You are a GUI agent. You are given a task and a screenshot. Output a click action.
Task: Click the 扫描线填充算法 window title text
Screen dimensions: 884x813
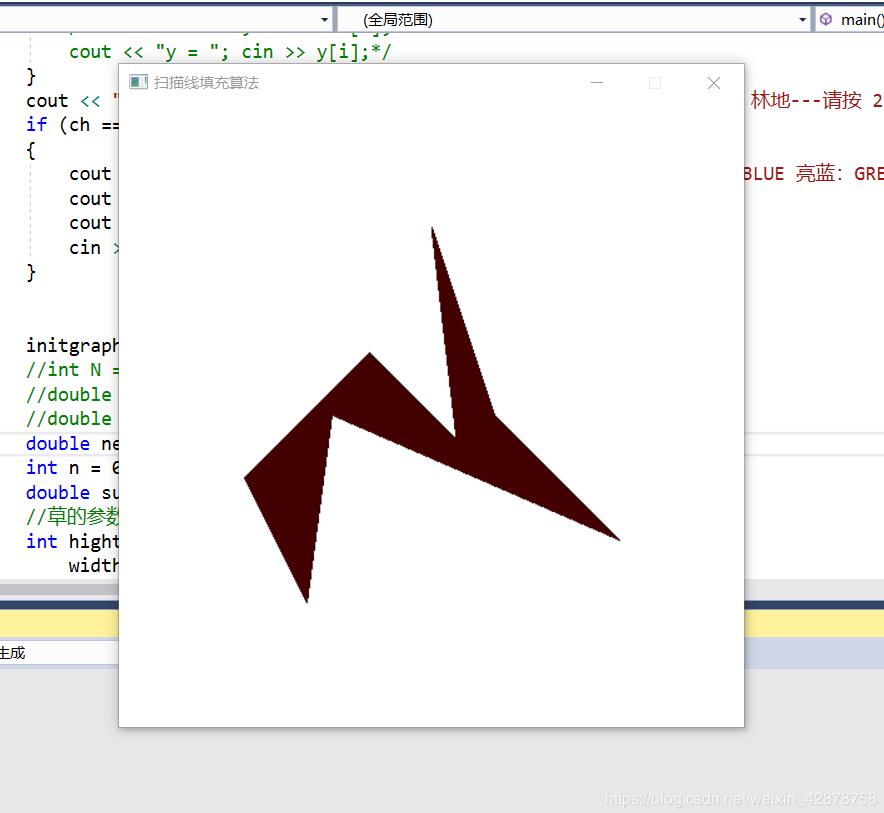pos(206,83)
